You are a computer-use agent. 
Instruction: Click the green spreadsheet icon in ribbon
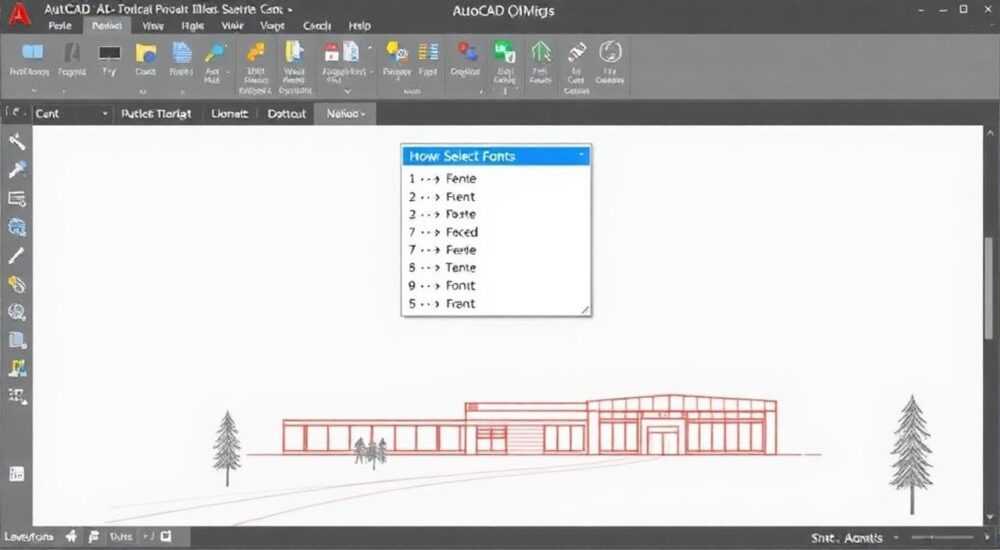point(504,52)
